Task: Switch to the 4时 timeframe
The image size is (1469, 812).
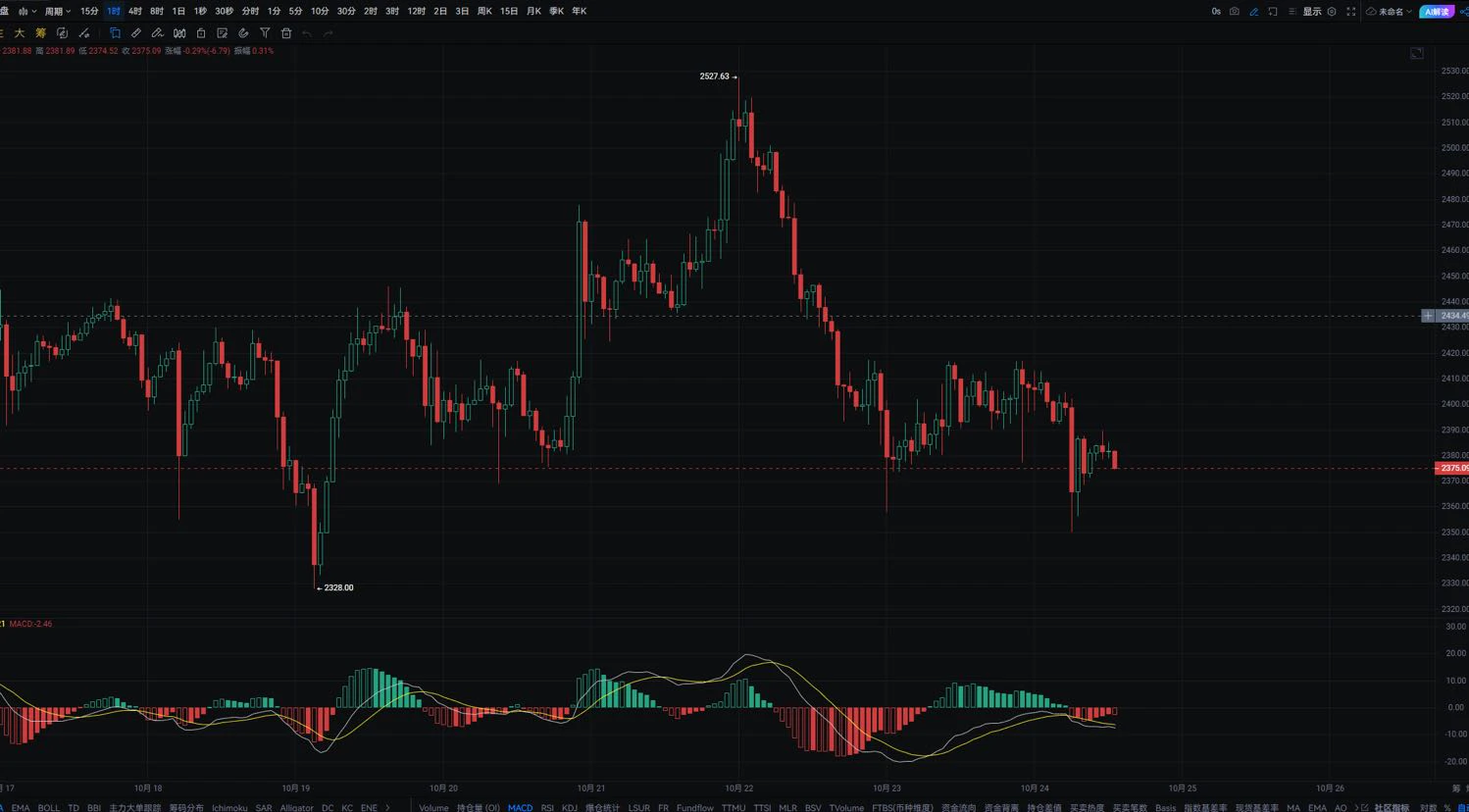Action: tap(134, 12)
